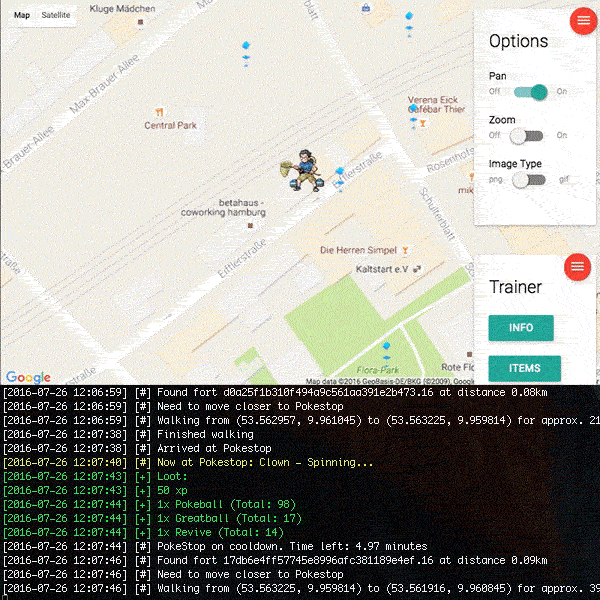The image size is (600, 600).
Task: Select the Pokestop marker right of the trainer
Action: click(341, 177)
